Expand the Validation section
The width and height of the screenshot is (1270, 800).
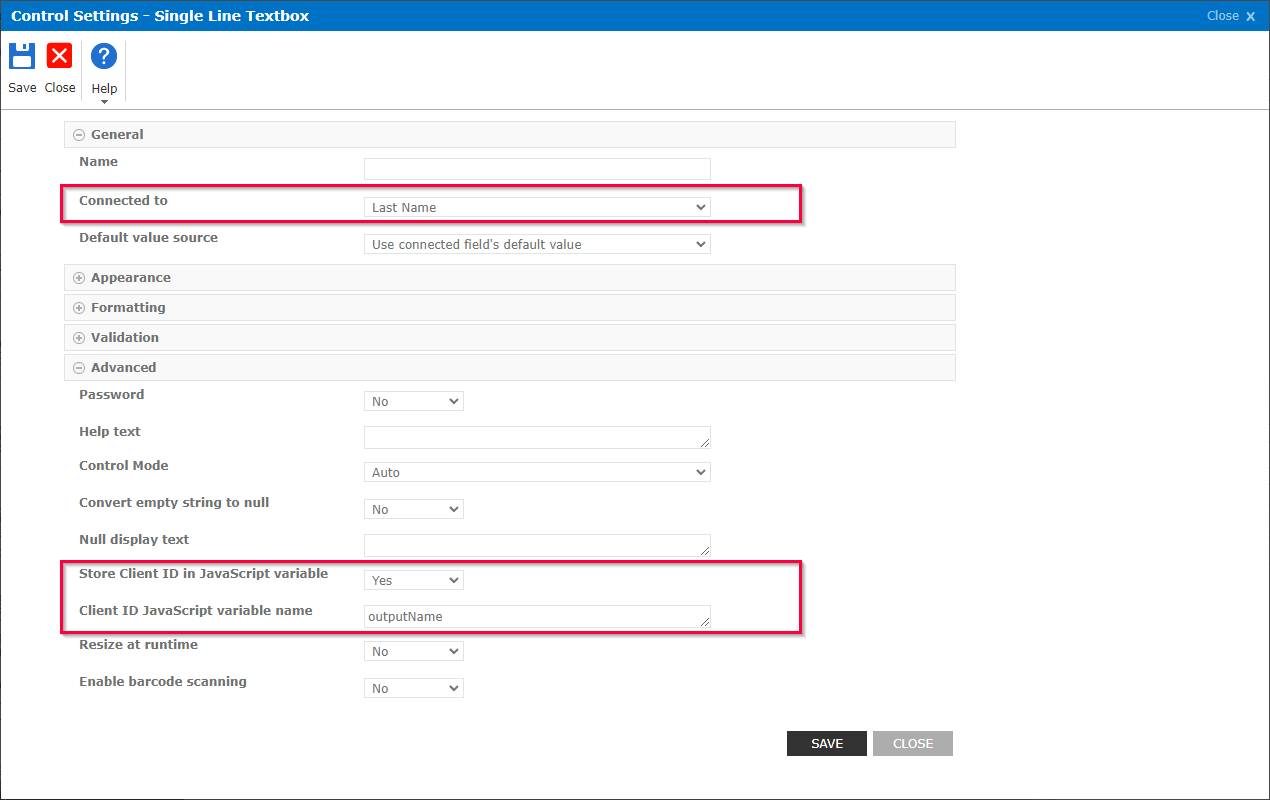click(x=78, y=337)
